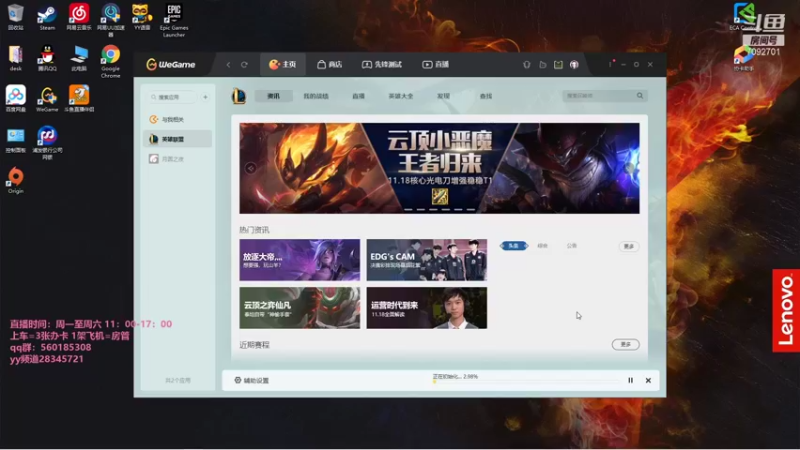Refresh the WeGame page

point(244,65)
